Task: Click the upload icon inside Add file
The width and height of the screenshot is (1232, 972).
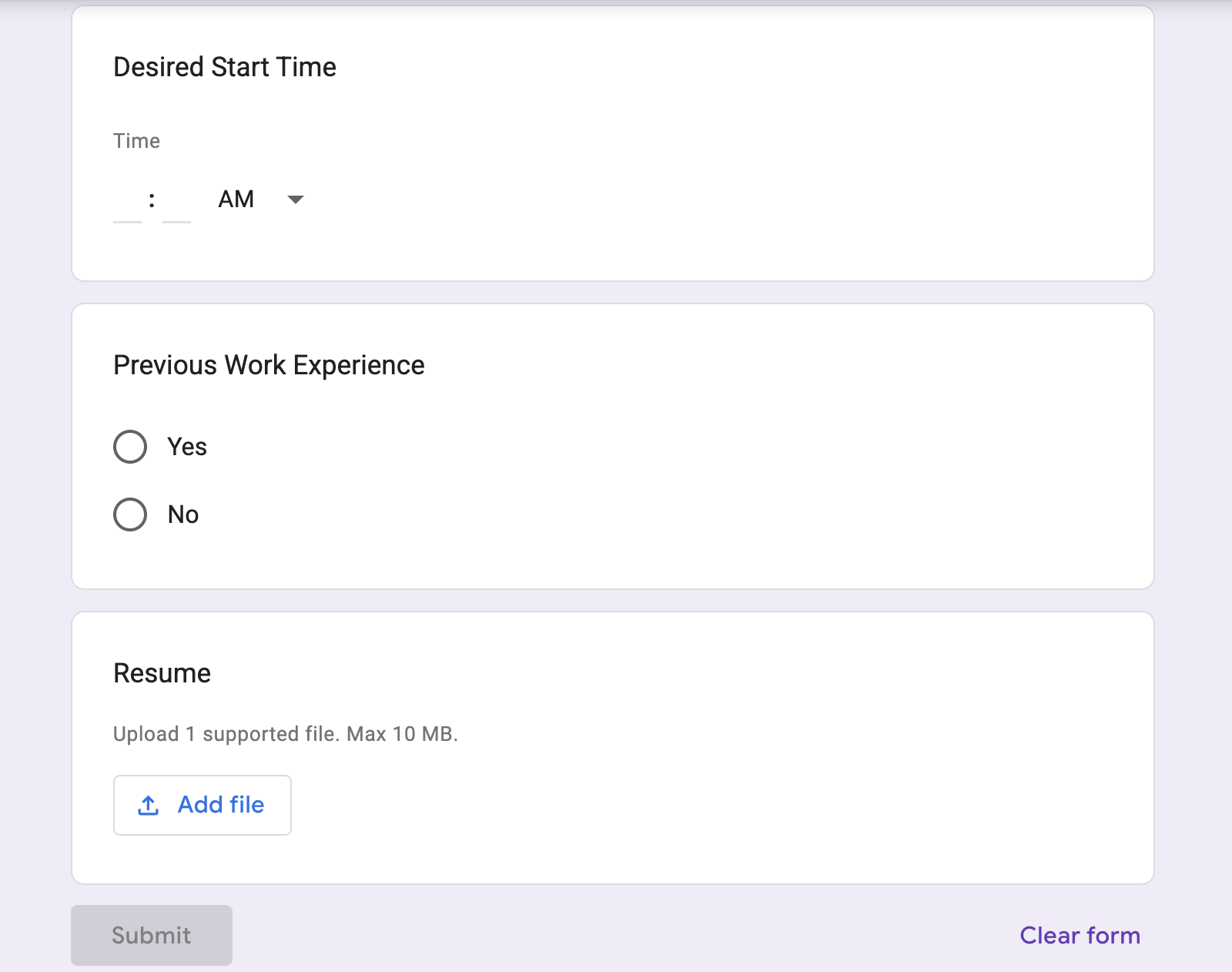Action: click(x=147, y=805)
